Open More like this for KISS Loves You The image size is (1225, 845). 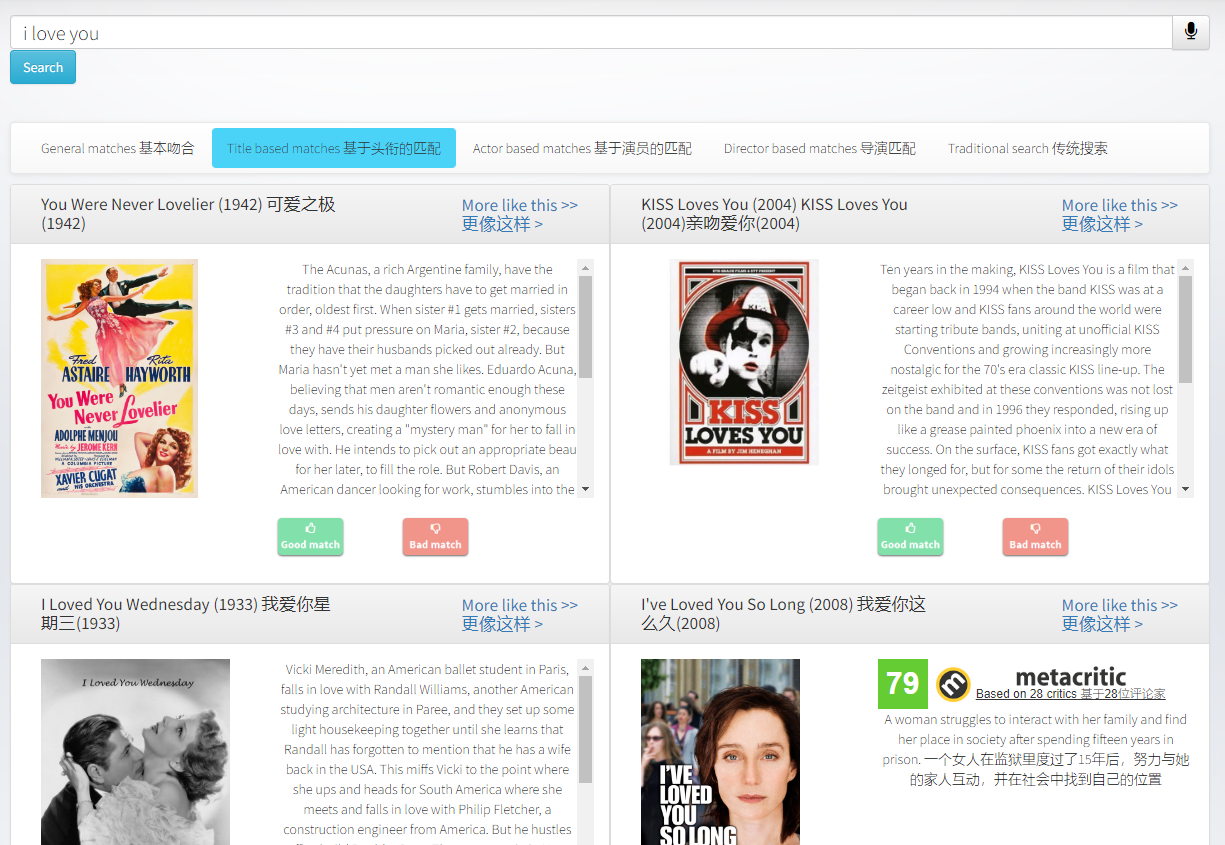(1119, 214)
